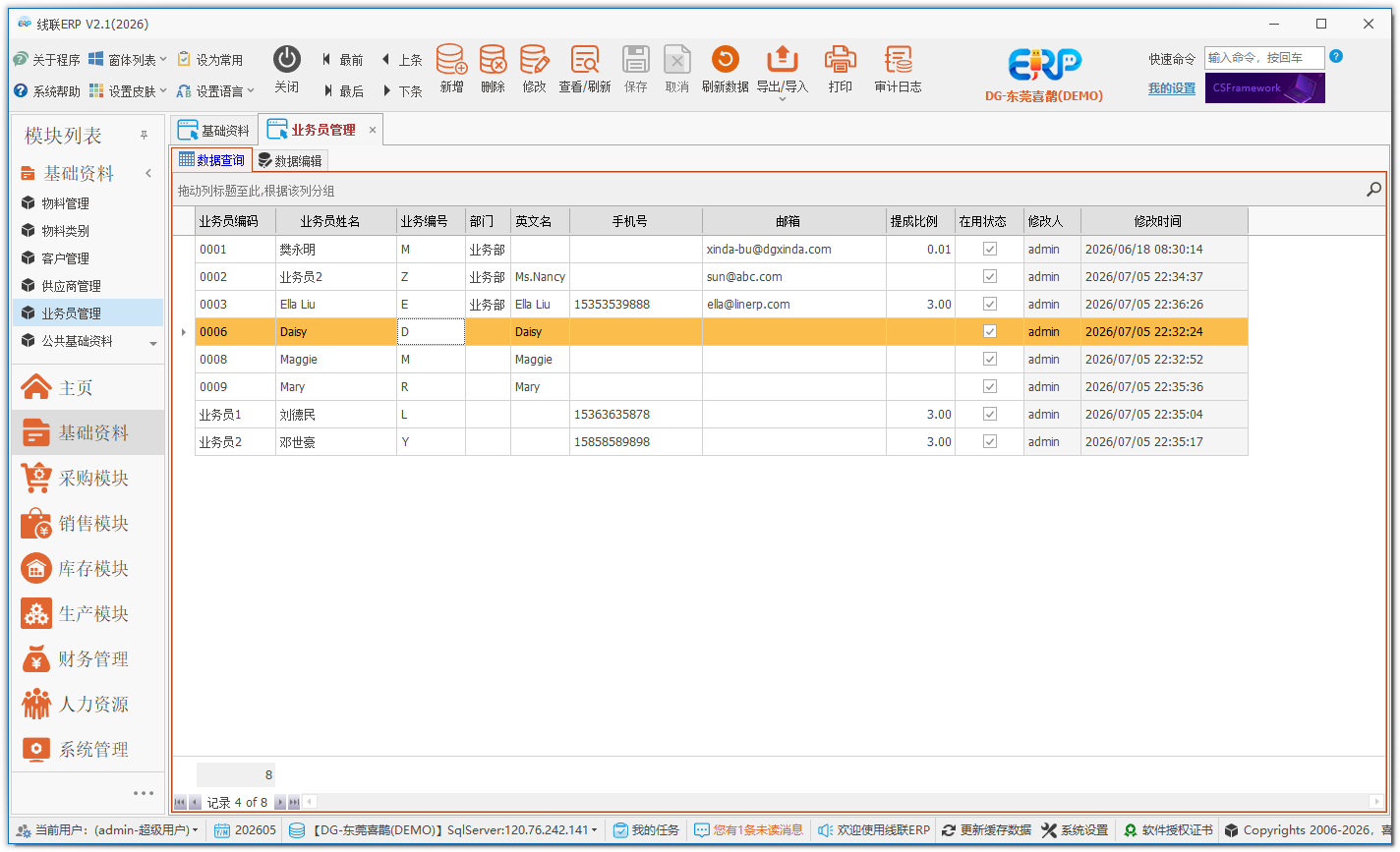Click the blue help icon beside command box
This screenshot has height=852, width=1400.
point(1336,56)
